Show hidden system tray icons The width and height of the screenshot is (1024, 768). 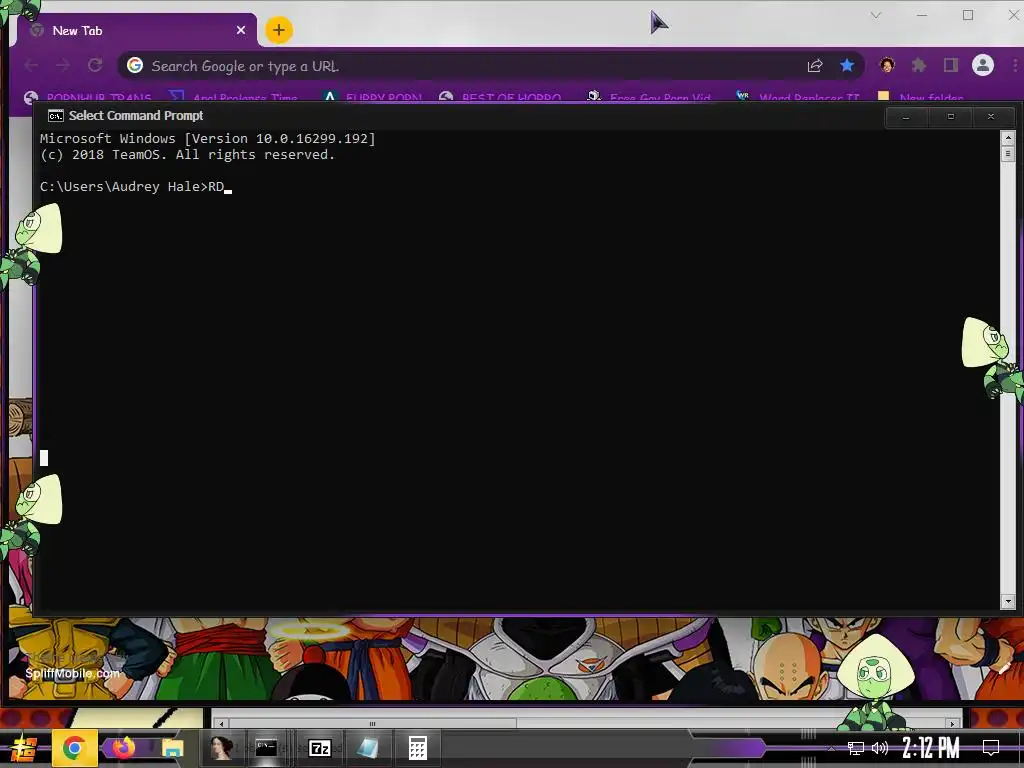[x=831, y=748]
